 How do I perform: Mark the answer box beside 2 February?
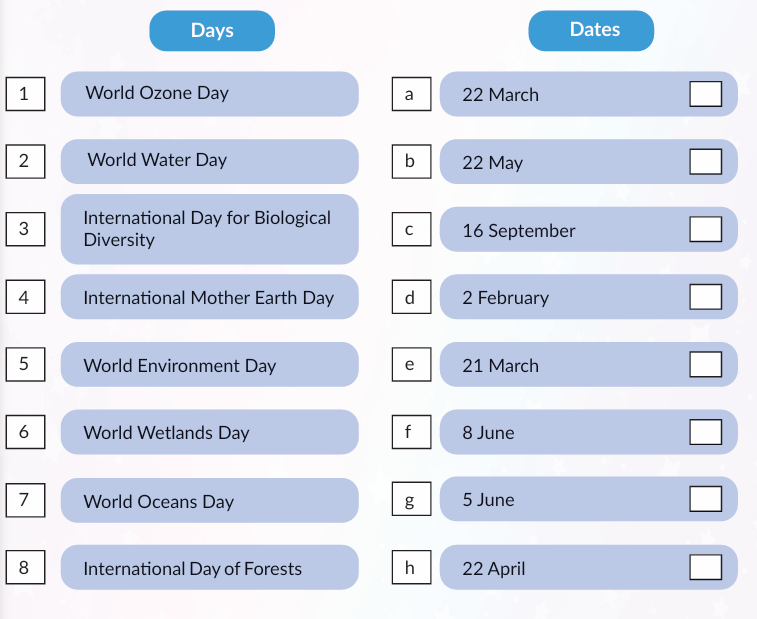705,297
